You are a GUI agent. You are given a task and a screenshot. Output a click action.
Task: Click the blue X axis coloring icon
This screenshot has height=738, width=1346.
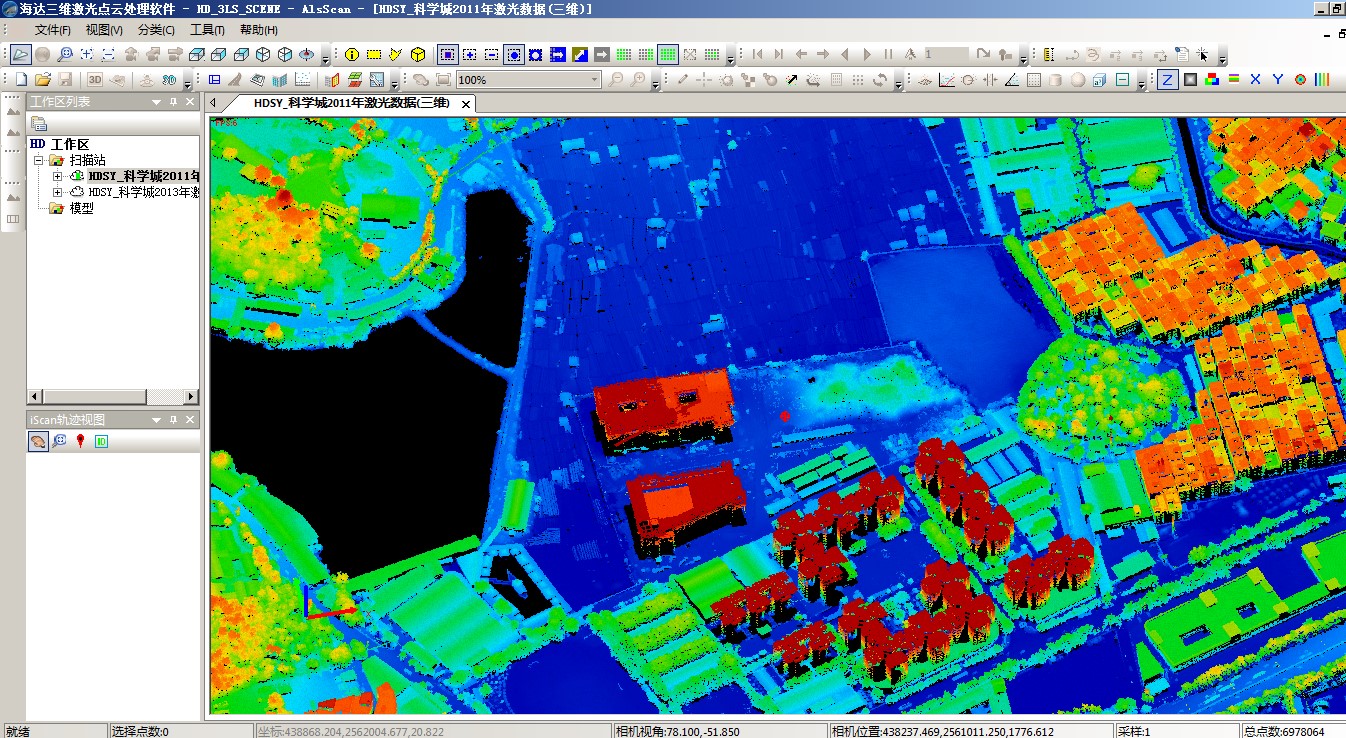1255,79
